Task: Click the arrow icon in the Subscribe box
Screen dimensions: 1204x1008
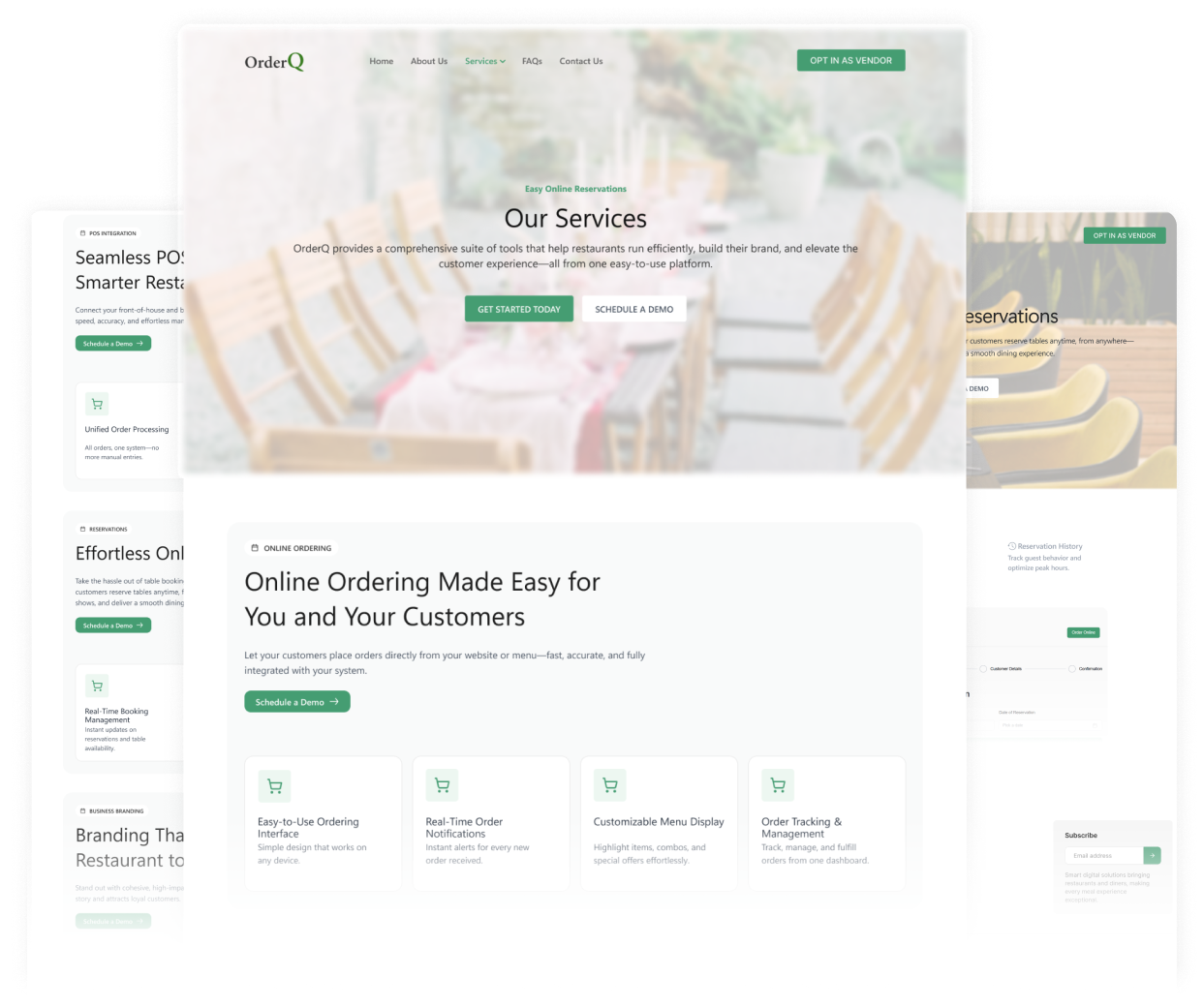Action: (1152, 855)
